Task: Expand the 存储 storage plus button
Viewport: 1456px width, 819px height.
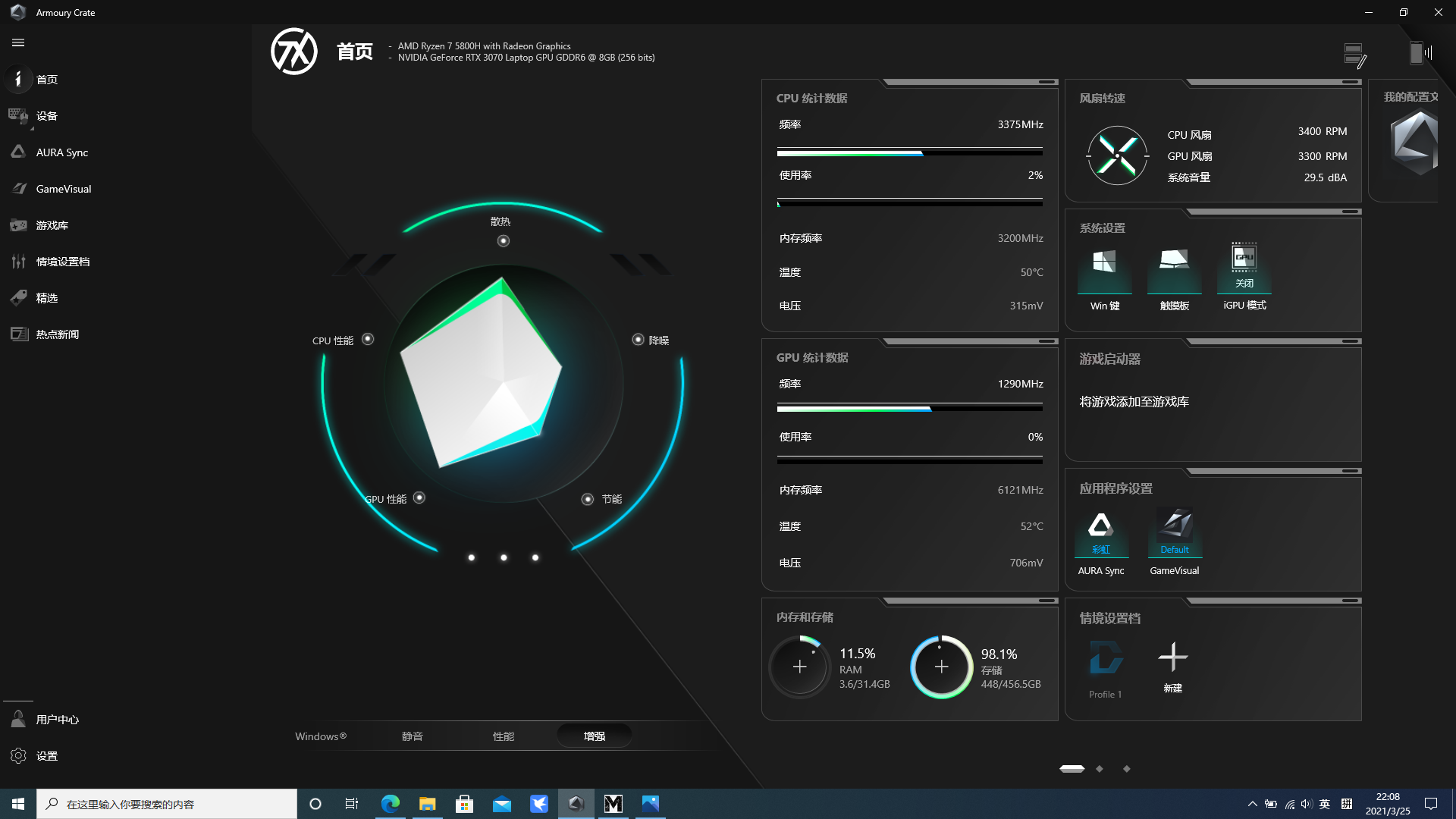Action: click(941, 667)
